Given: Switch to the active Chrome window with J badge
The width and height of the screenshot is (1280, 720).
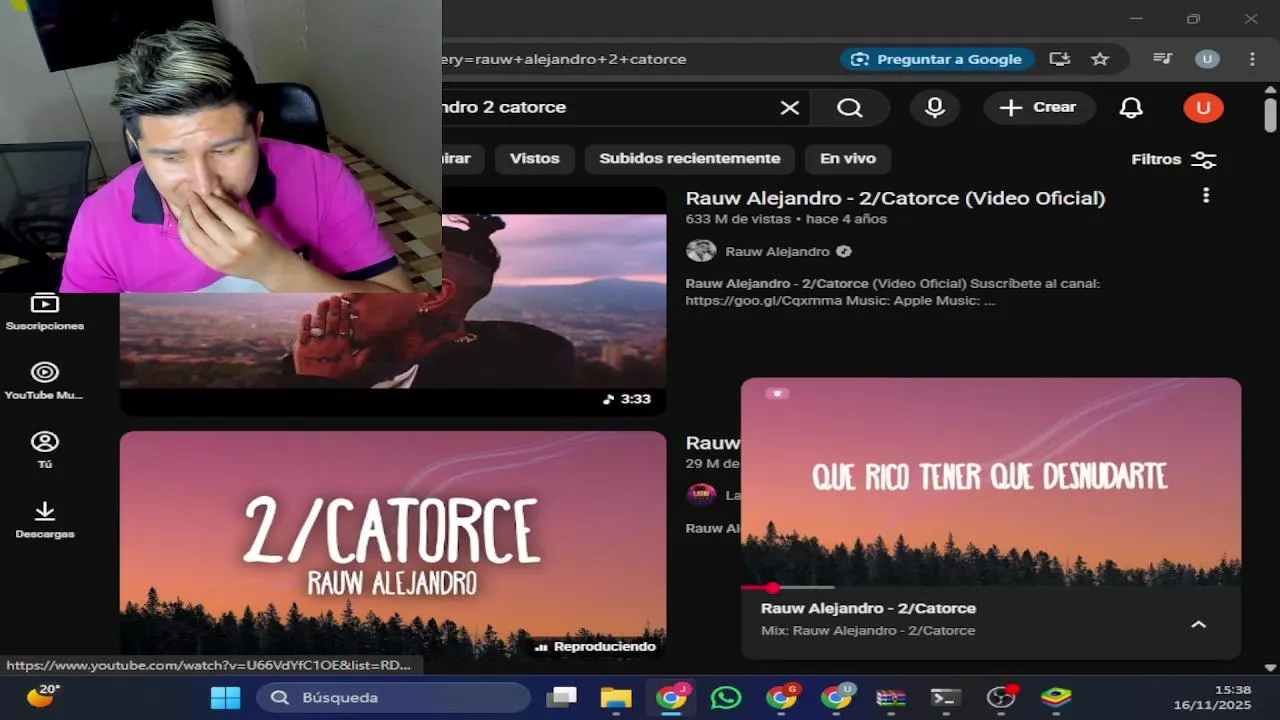Looking at the screenshot, I should [671, 697].
